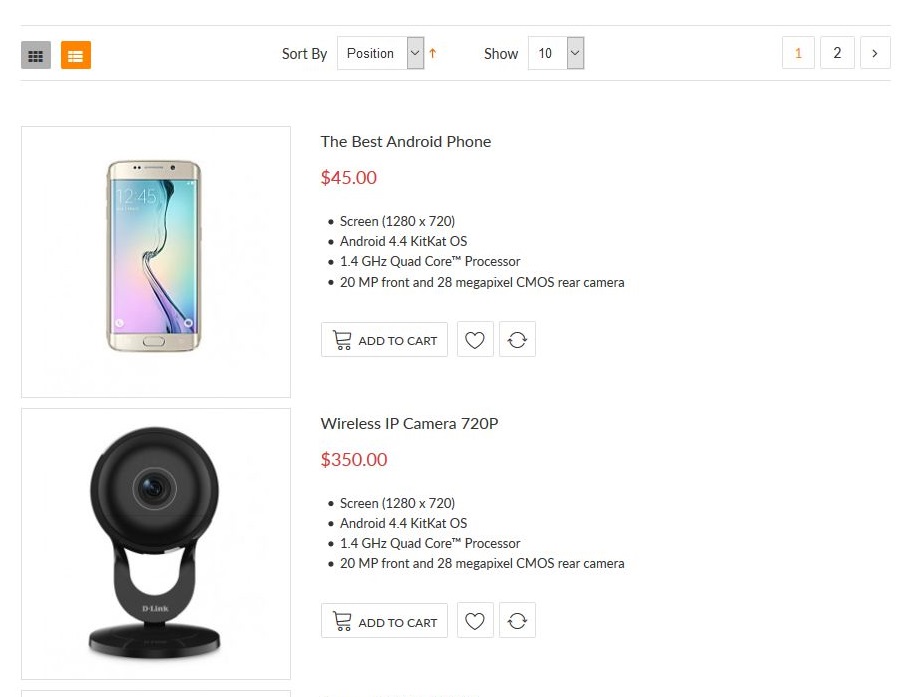Screen dimensions: 919x697
Task: Switch to grid view layout
Action: 36,55
